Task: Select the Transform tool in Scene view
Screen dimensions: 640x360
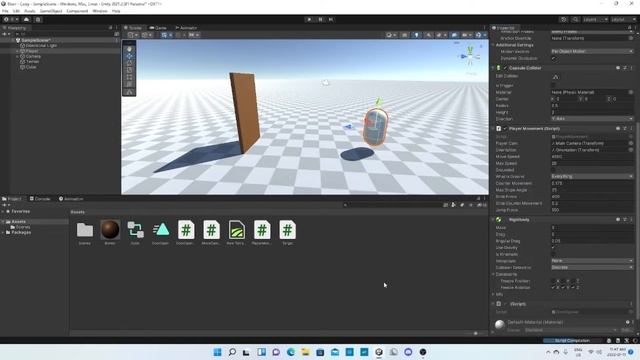Action: [x=129, y=84]
